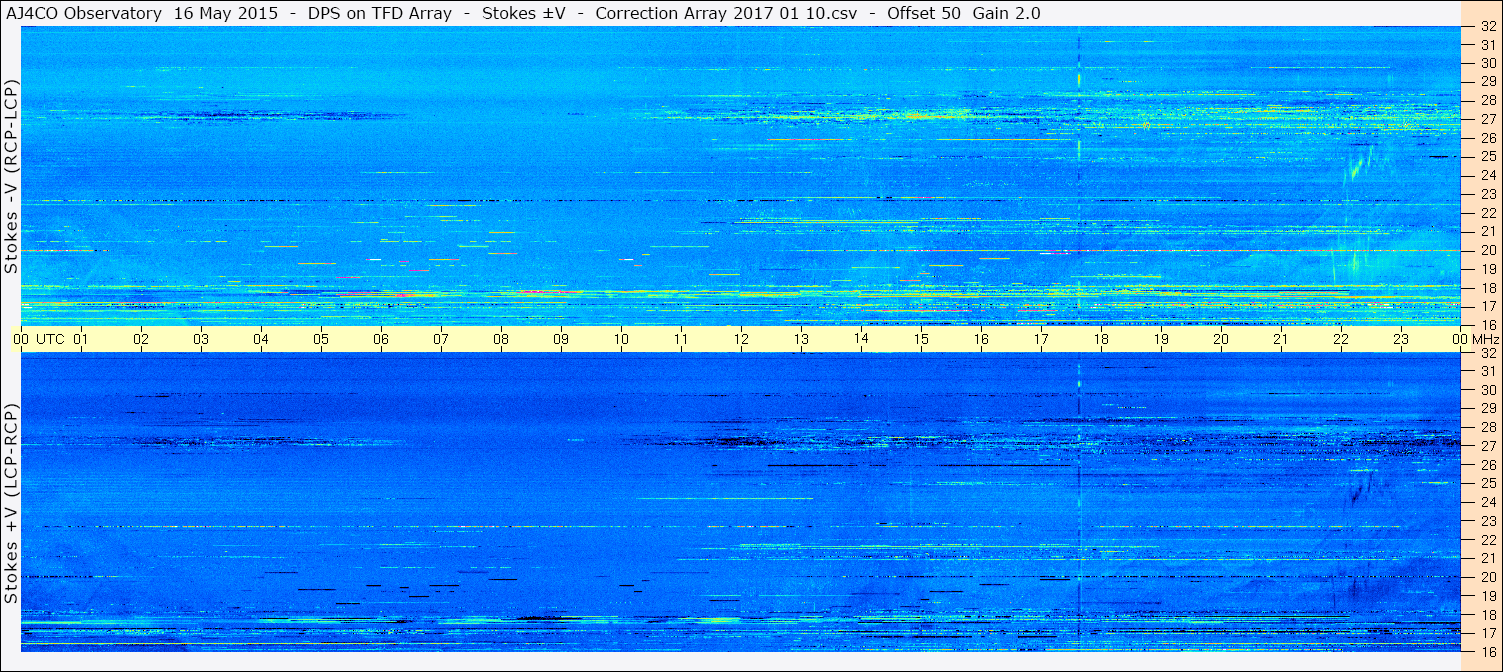Select the 12 hour marker on UTC axis
The height and width of the screenshot is (672, 1503).
(x=741, y=339)
